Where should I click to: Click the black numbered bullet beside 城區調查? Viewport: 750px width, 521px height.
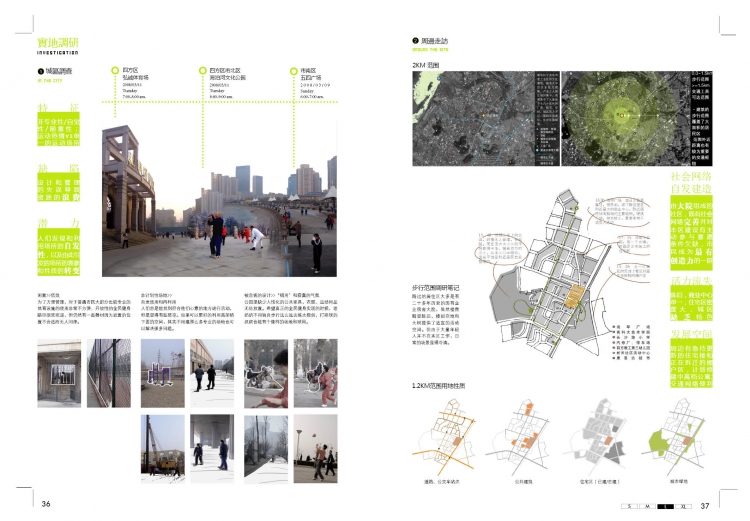(41, 71)
